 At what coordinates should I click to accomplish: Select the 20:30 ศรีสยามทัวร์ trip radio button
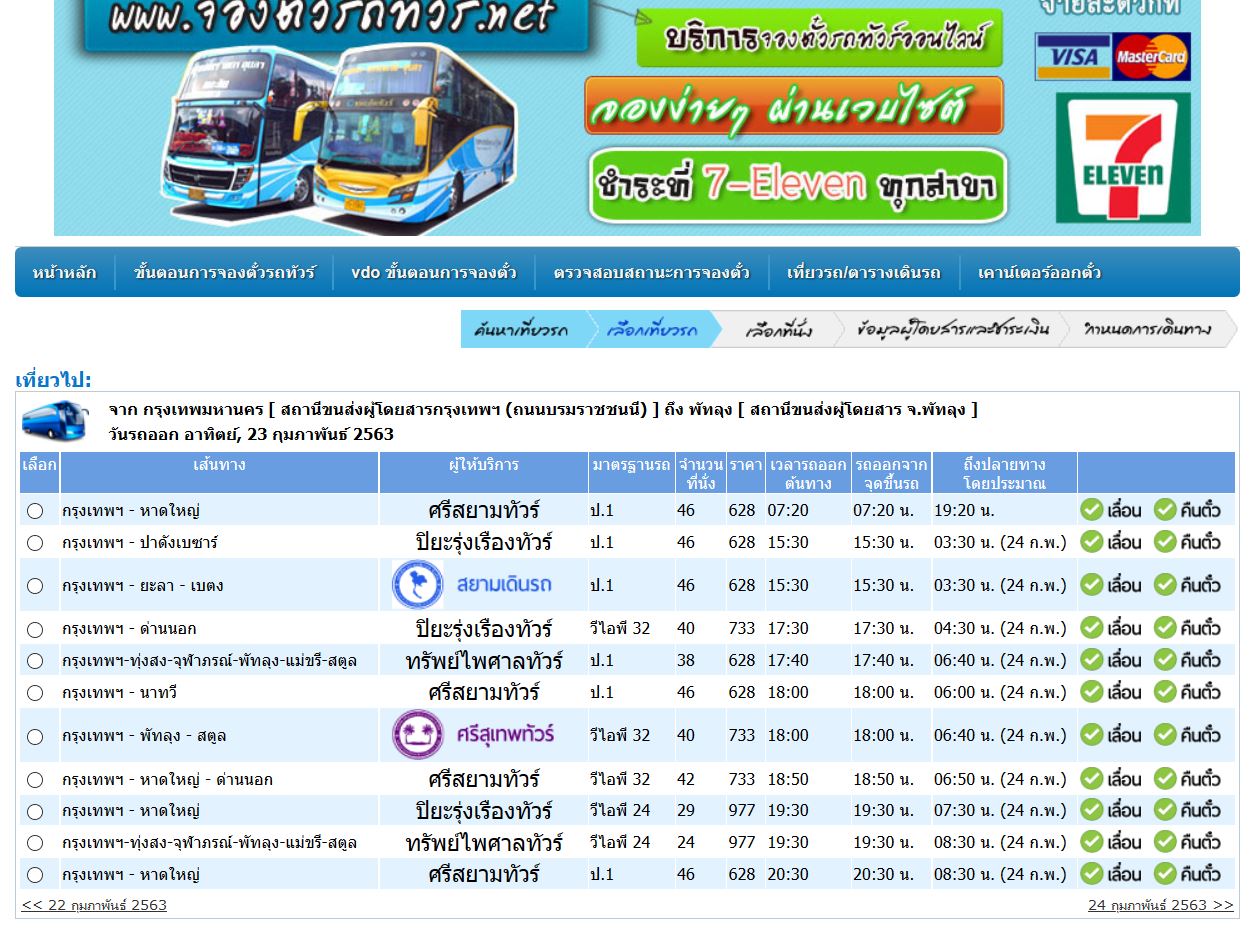[35, 875]
